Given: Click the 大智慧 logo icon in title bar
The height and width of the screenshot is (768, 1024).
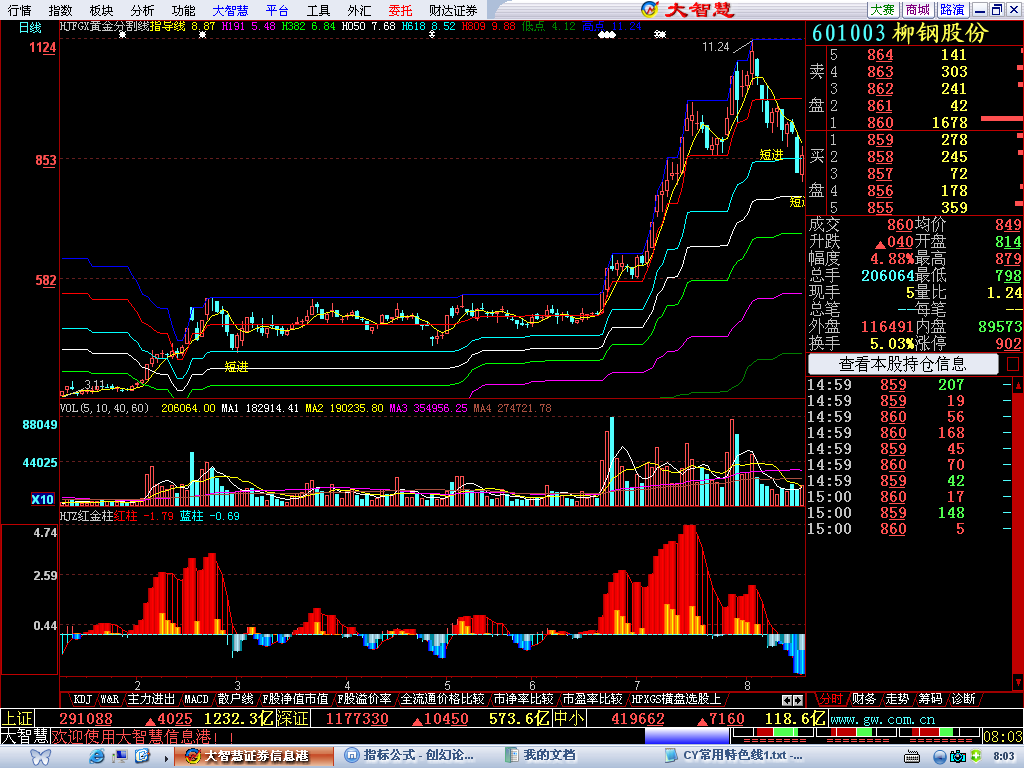Looking at the screenshot, I should (x=650, y=9).
